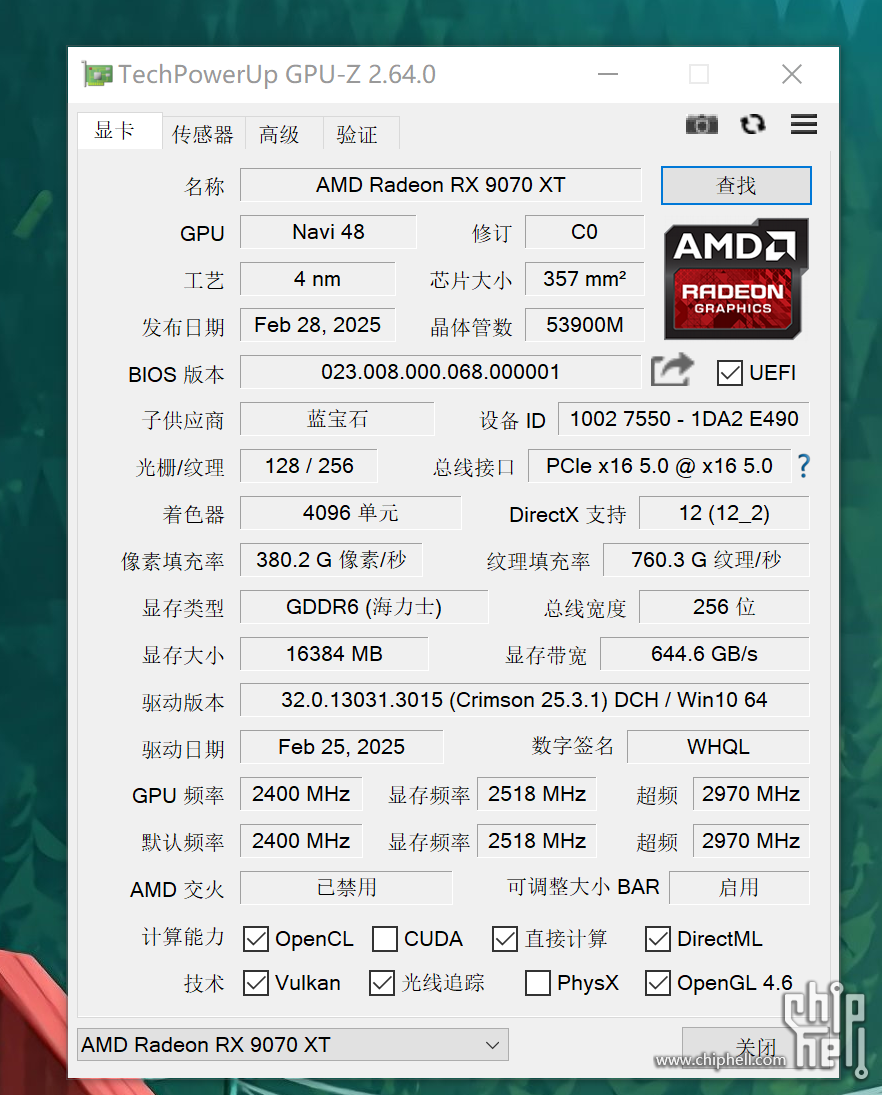Toggle the 直接计算 checkbox
The width and height of the screenshot is (882, 1095).
point(505,939)
